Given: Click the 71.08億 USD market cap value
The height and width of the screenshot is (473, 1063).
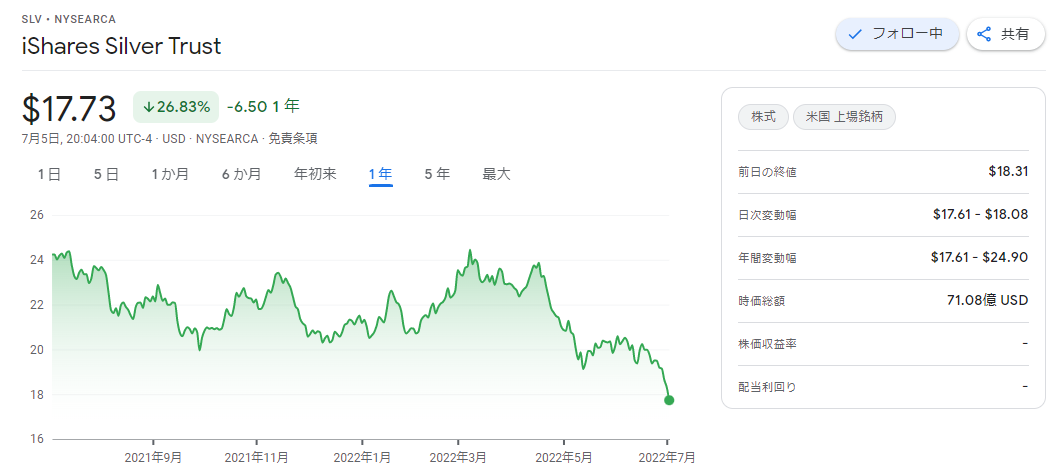Looking at the screenshot, I should tap(988, 300).
